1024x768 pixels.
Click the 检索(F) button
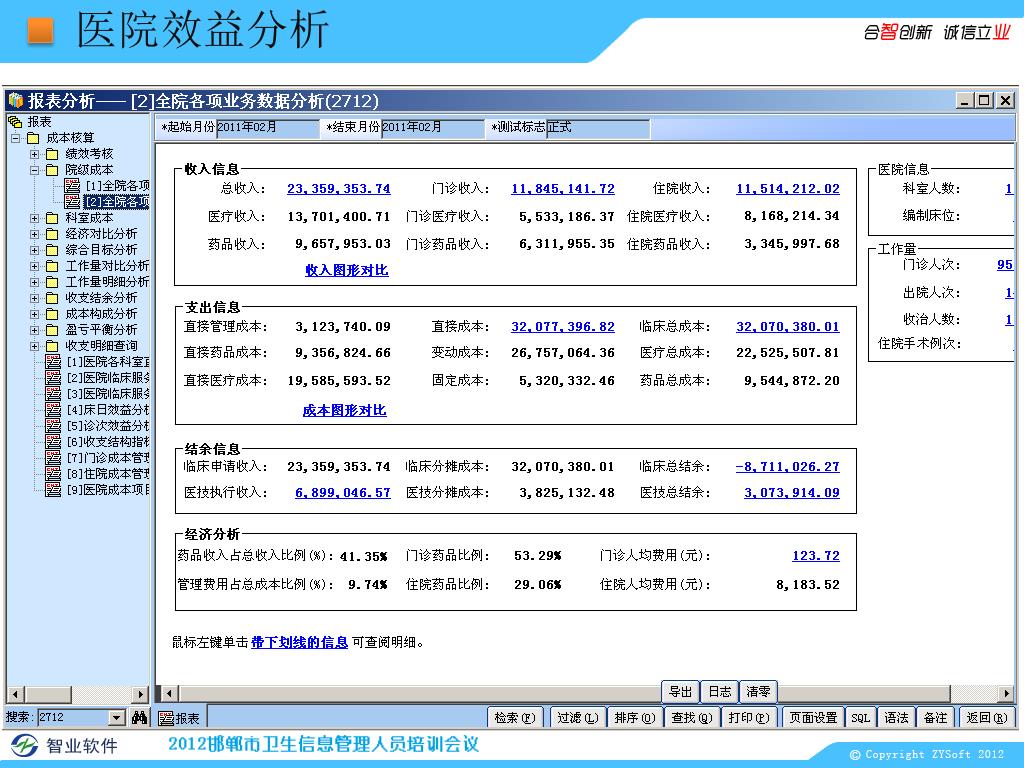(x=515, y=718)
